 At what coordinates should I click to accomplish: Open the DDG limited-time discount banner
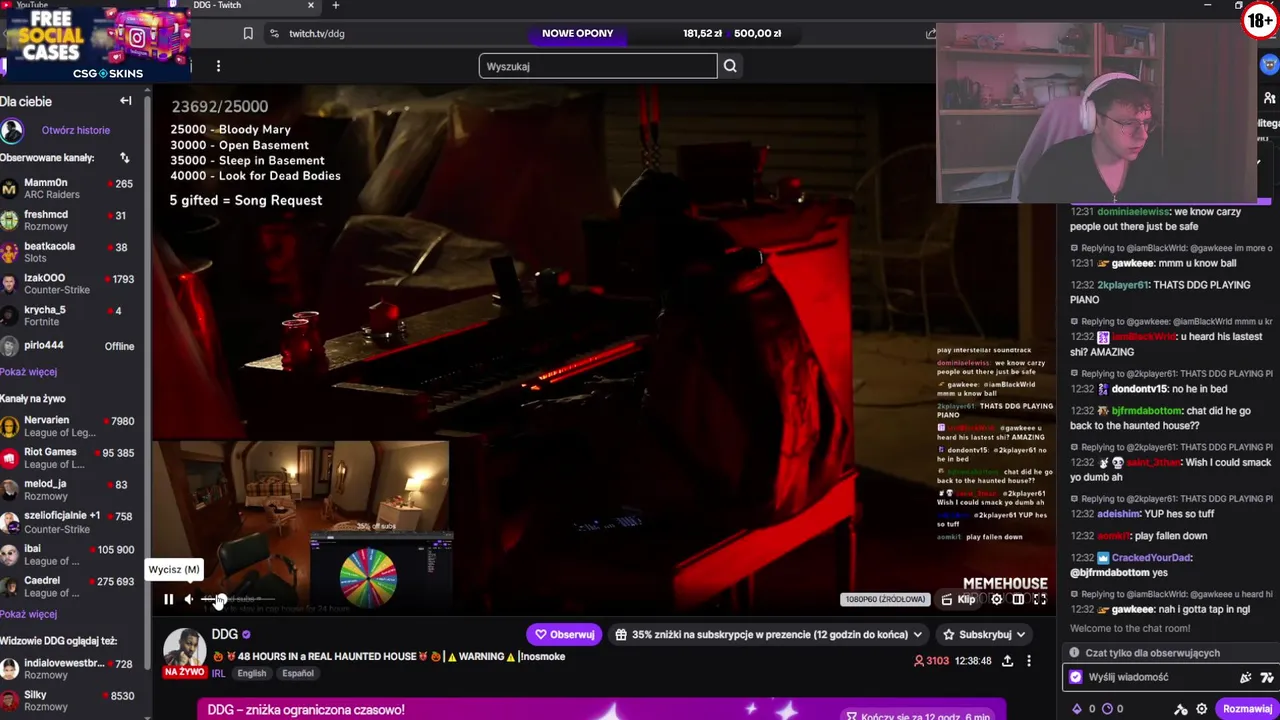[601, 710]
